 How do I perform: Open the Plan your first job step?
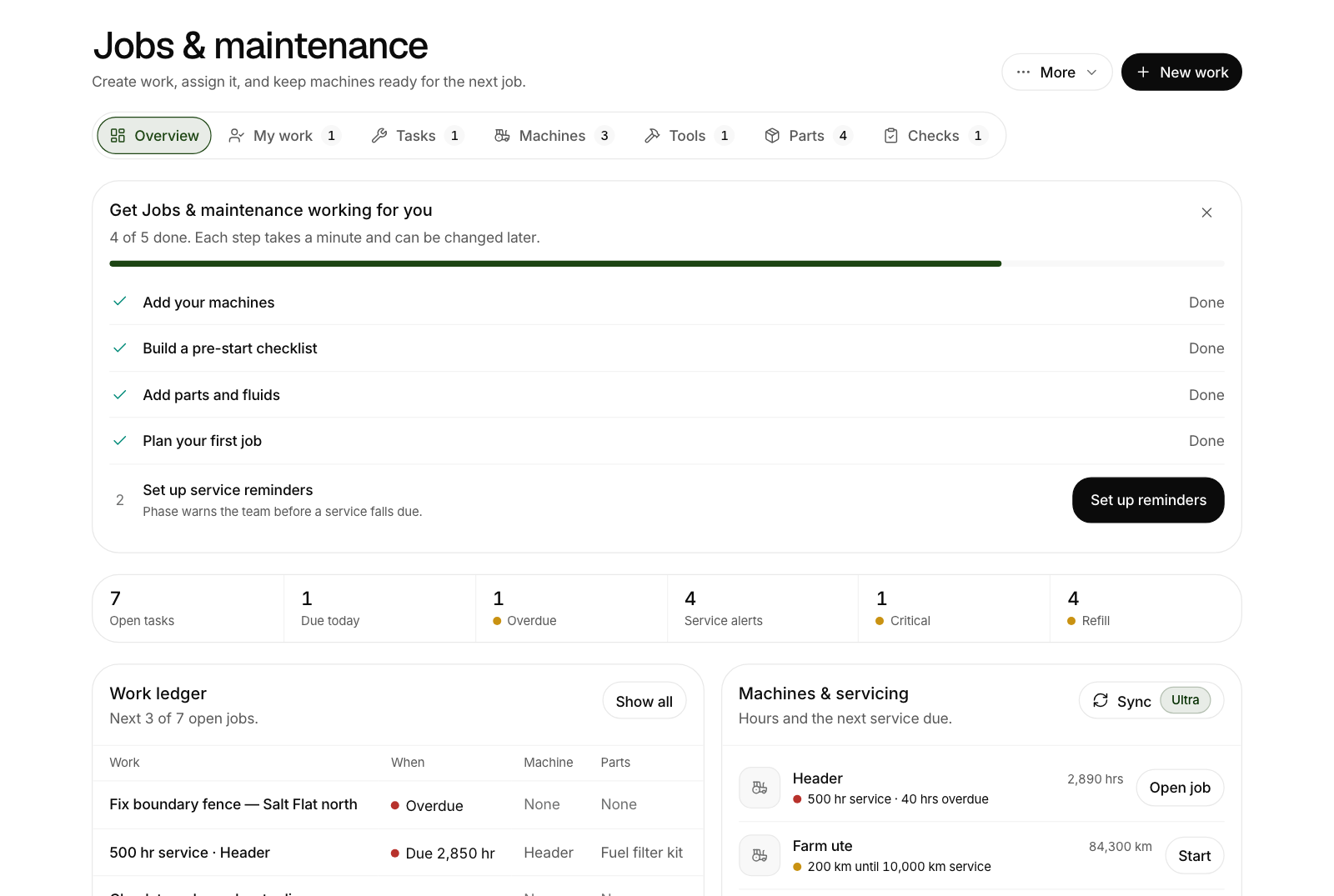point(667,441)
